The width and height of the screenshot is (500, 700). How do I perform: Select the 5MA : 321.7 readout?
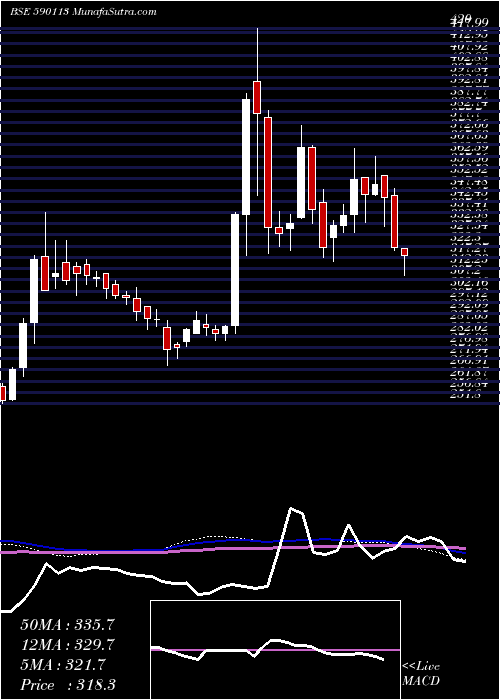tap(63, 665)
